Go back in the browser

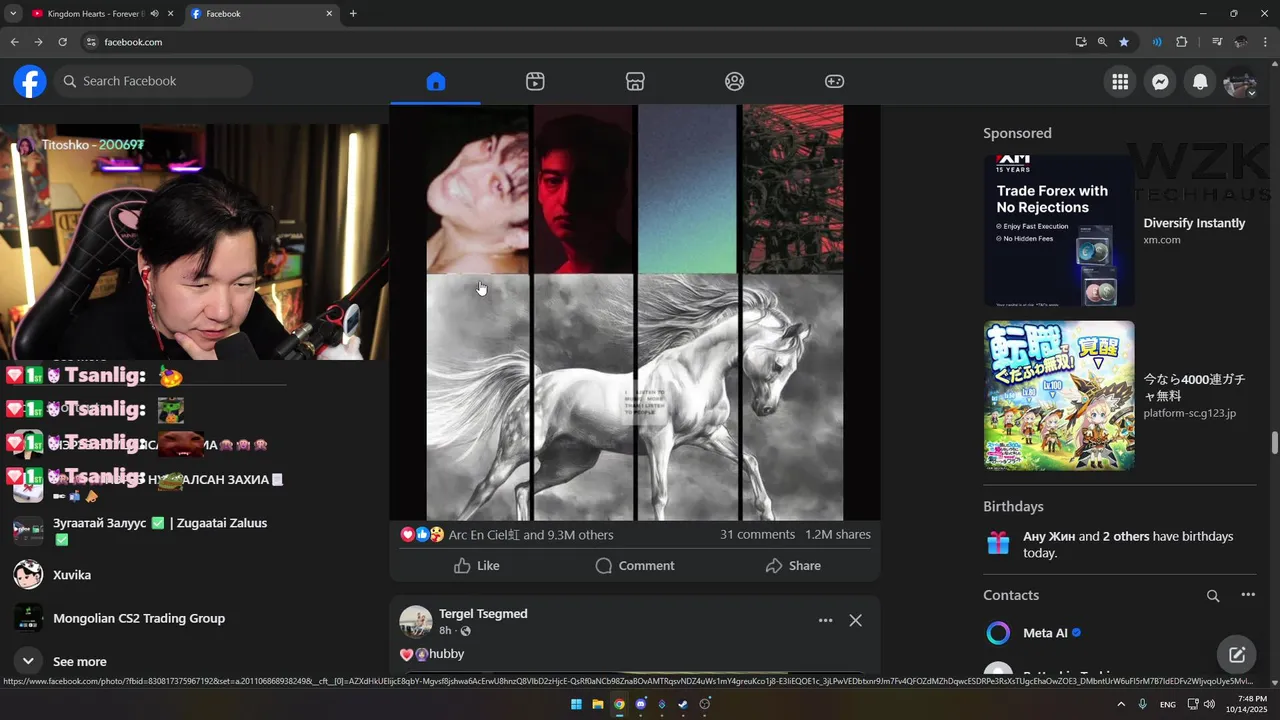[x=14, y=42]
